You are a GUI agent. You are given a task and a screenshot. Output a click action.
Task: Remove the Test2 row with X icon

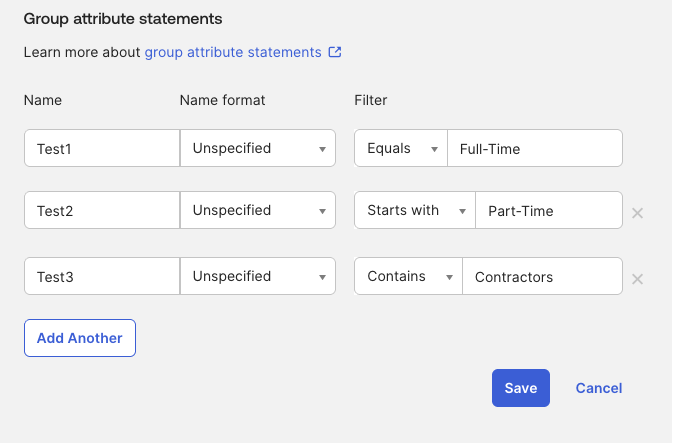click(637, 212)
